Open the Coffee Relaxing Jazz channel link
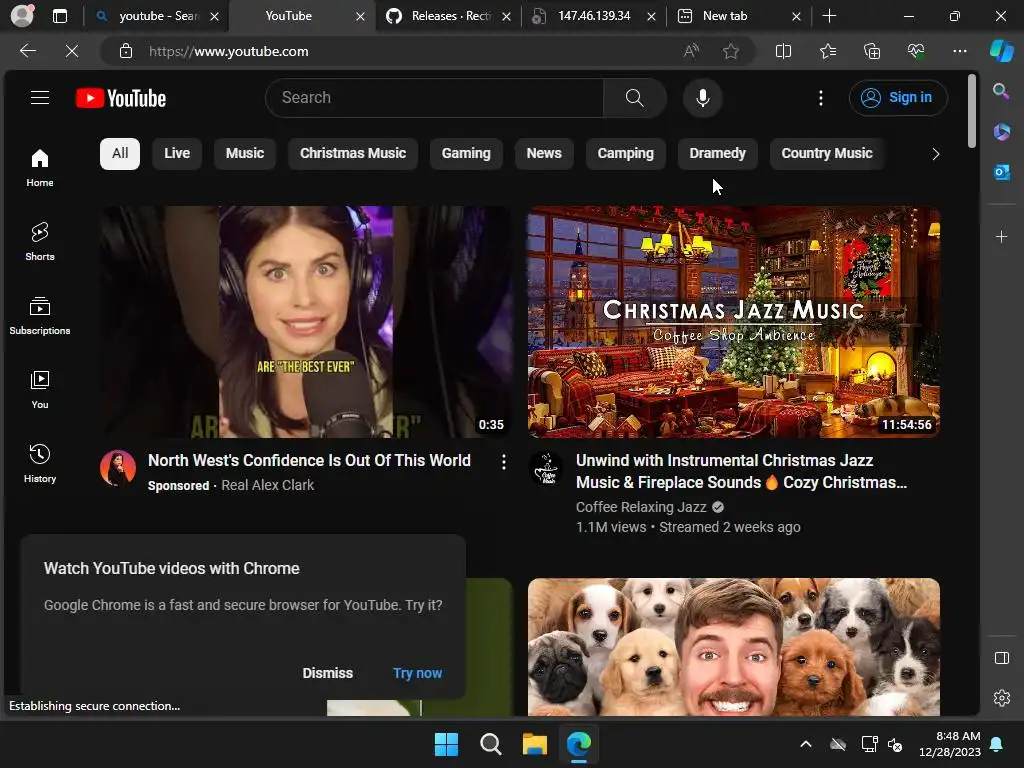Viewport: 1024px width, 768px height. pos(641,507)
